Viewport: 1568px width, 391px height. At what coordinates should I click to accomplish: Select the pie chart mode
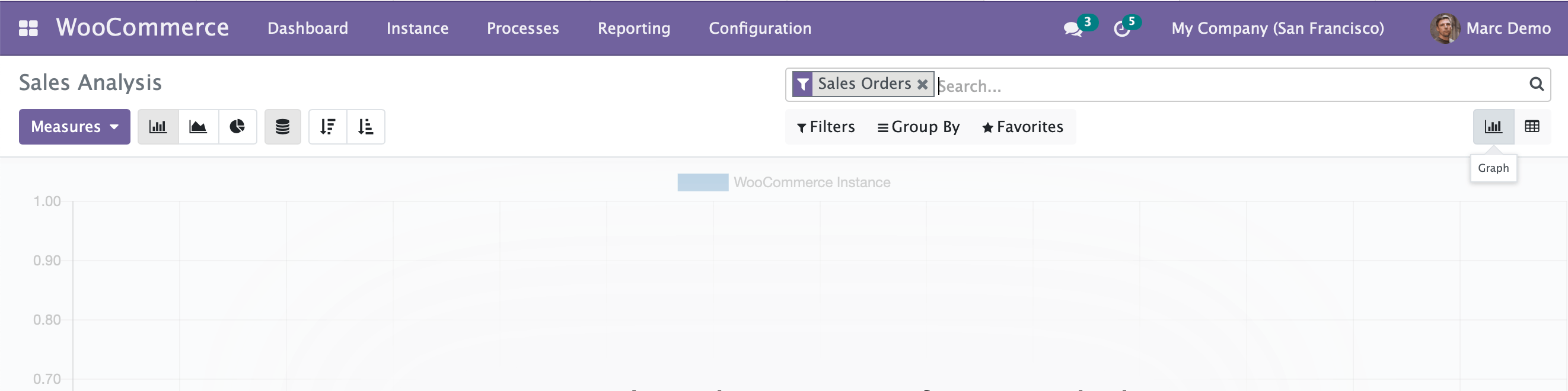click(x=237, y=126)
